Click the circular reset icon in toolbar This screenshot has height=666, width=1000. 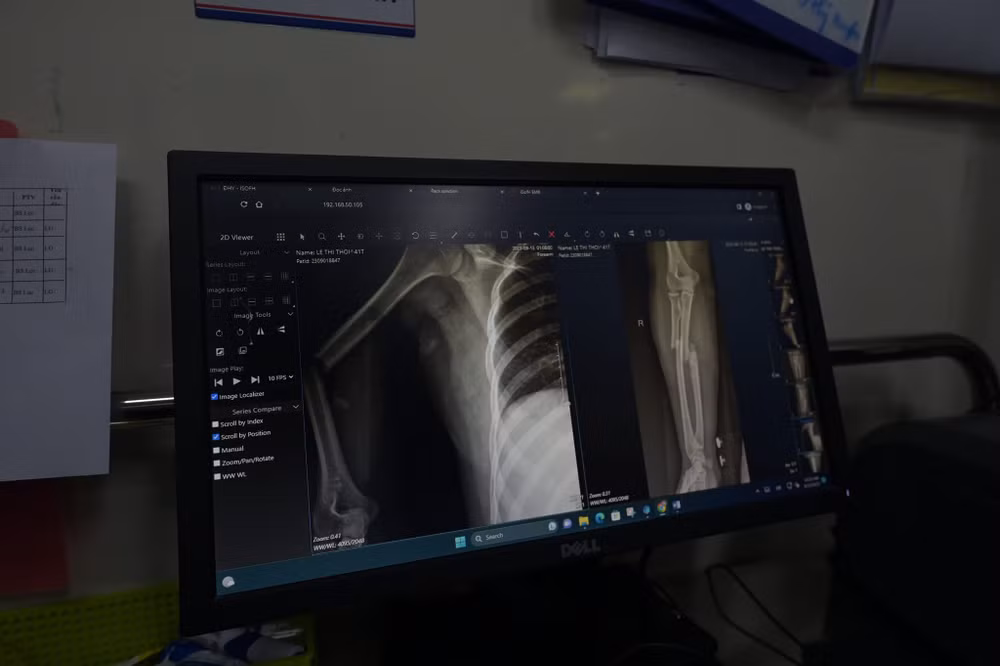[x=415, y=235]
